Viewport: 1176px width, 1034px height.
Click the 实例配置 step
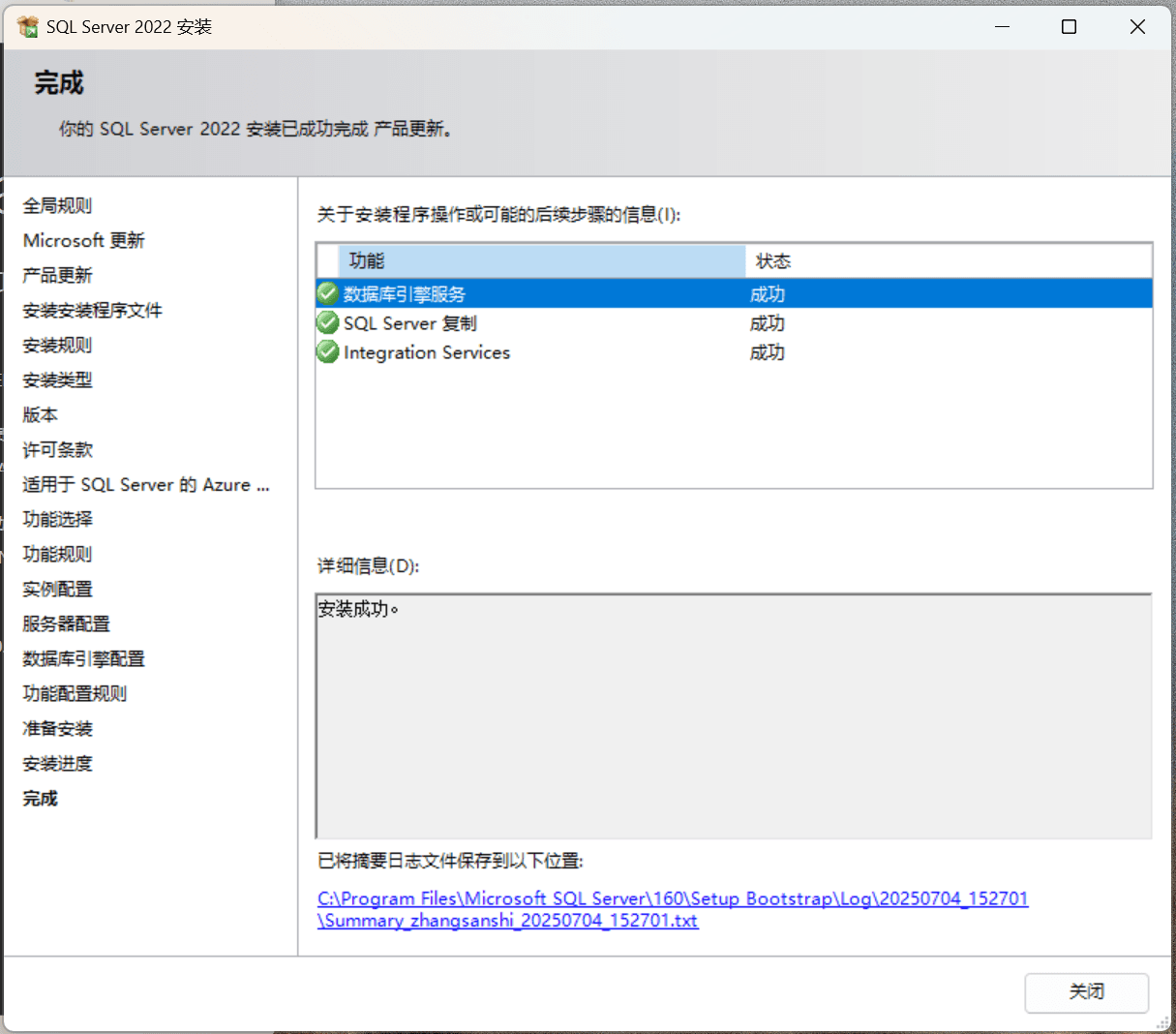[x=57, y=589]
